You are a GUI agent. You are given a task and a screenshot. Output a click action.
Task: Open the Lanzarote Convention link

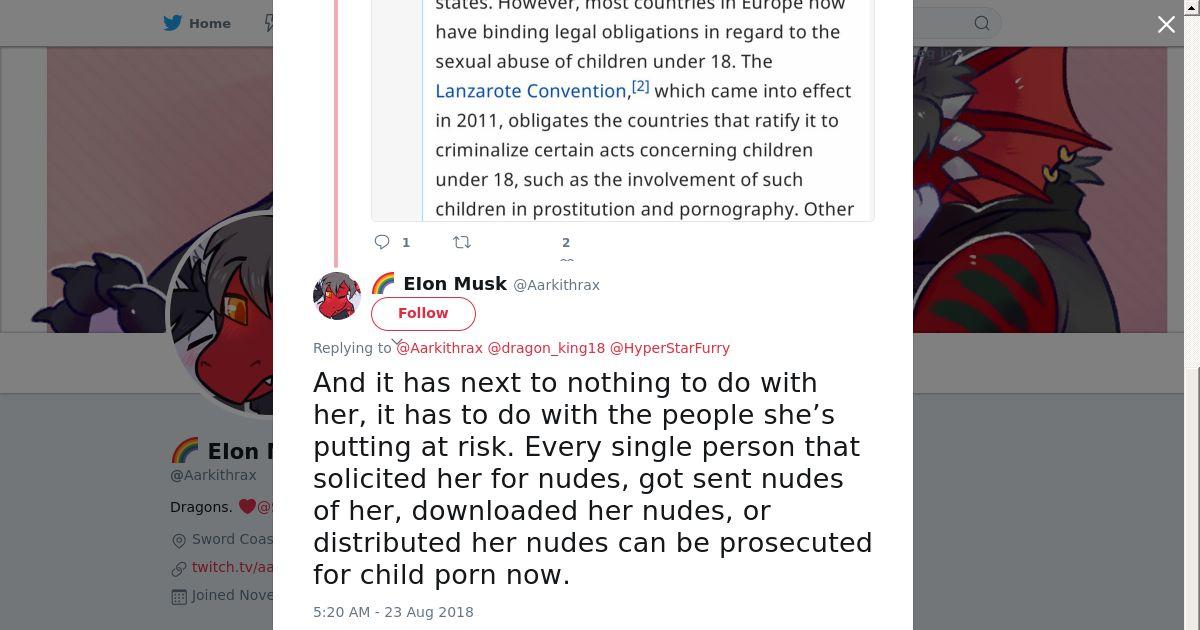[530, 91]
